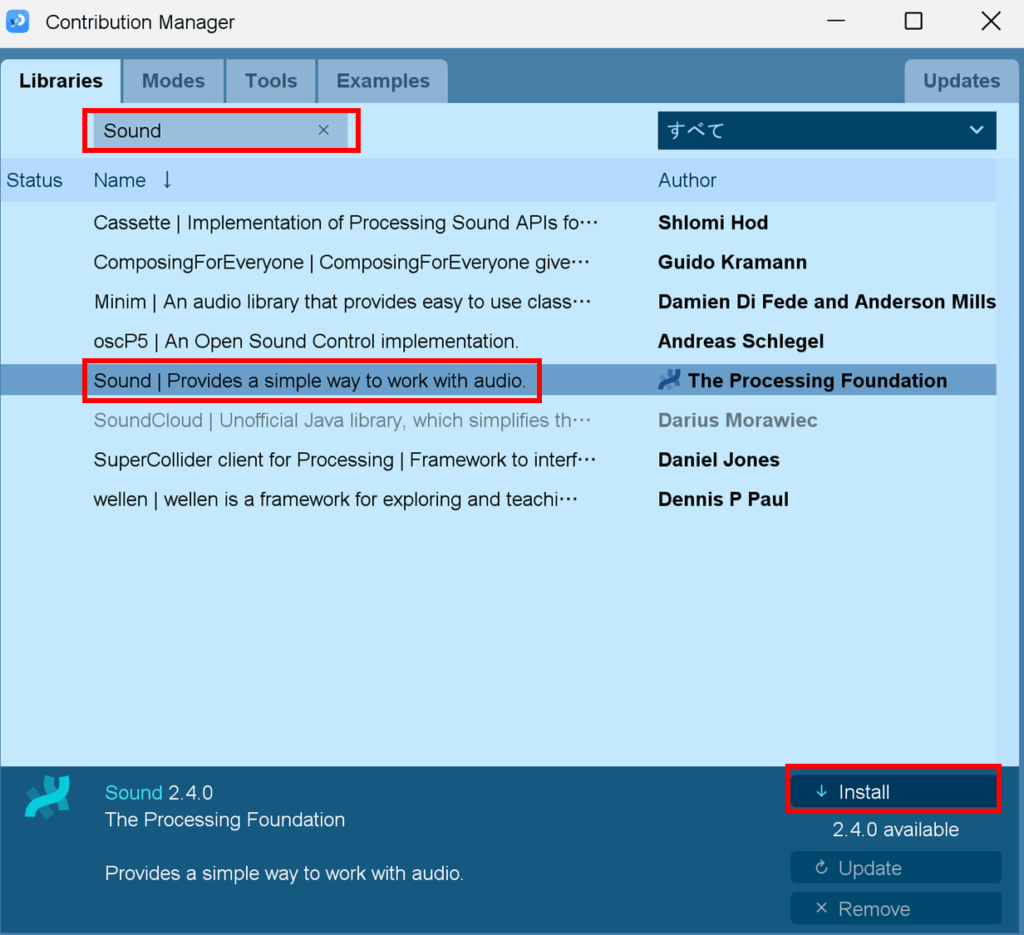The height and width of the screenshot is (935, 1024).
Task: Click the Sound library logo in details panel
Action: (47, 796)
